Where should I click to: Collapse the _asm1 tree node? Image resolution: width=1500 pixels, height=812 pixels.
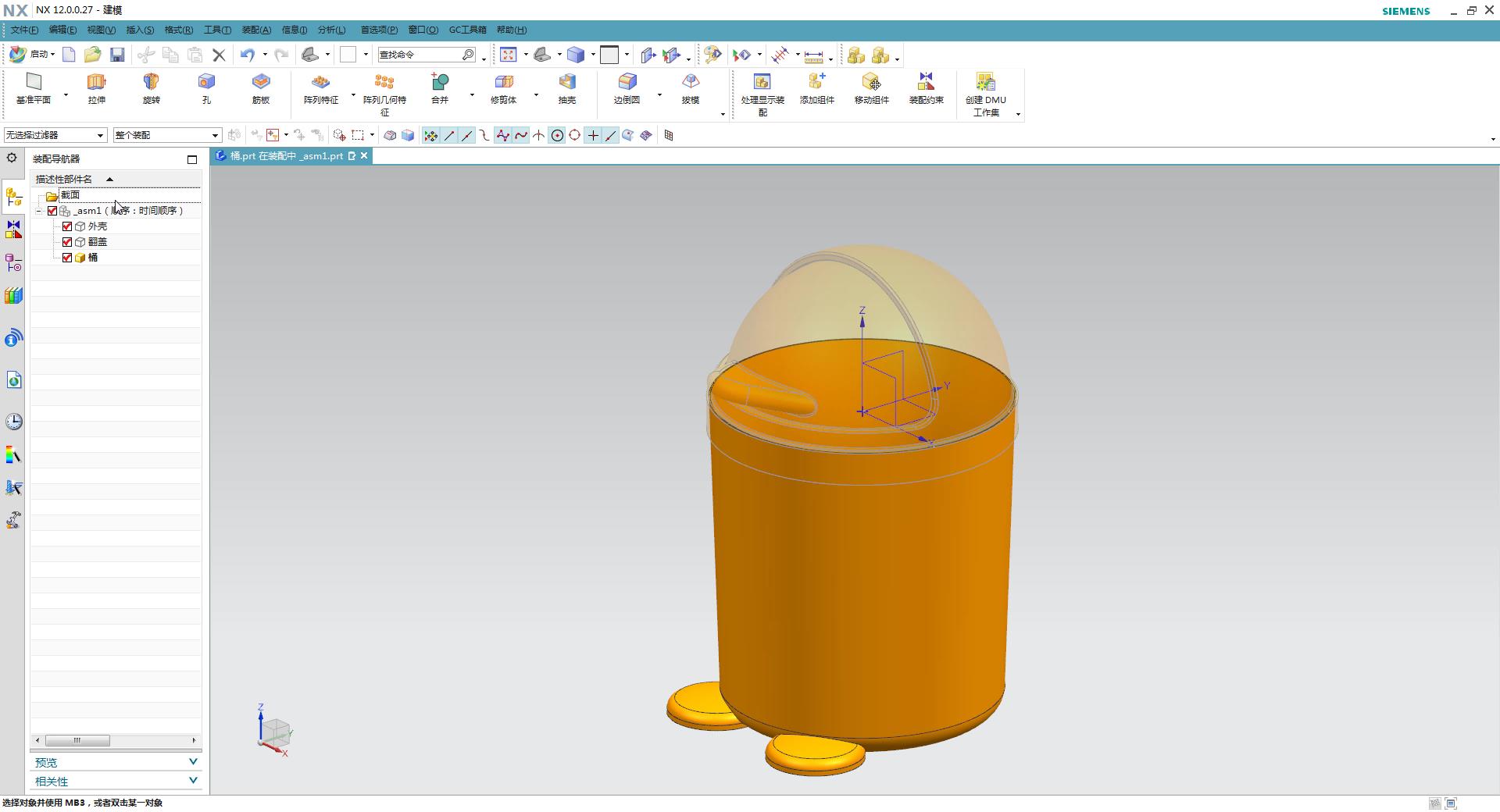(x=38, y=211)
